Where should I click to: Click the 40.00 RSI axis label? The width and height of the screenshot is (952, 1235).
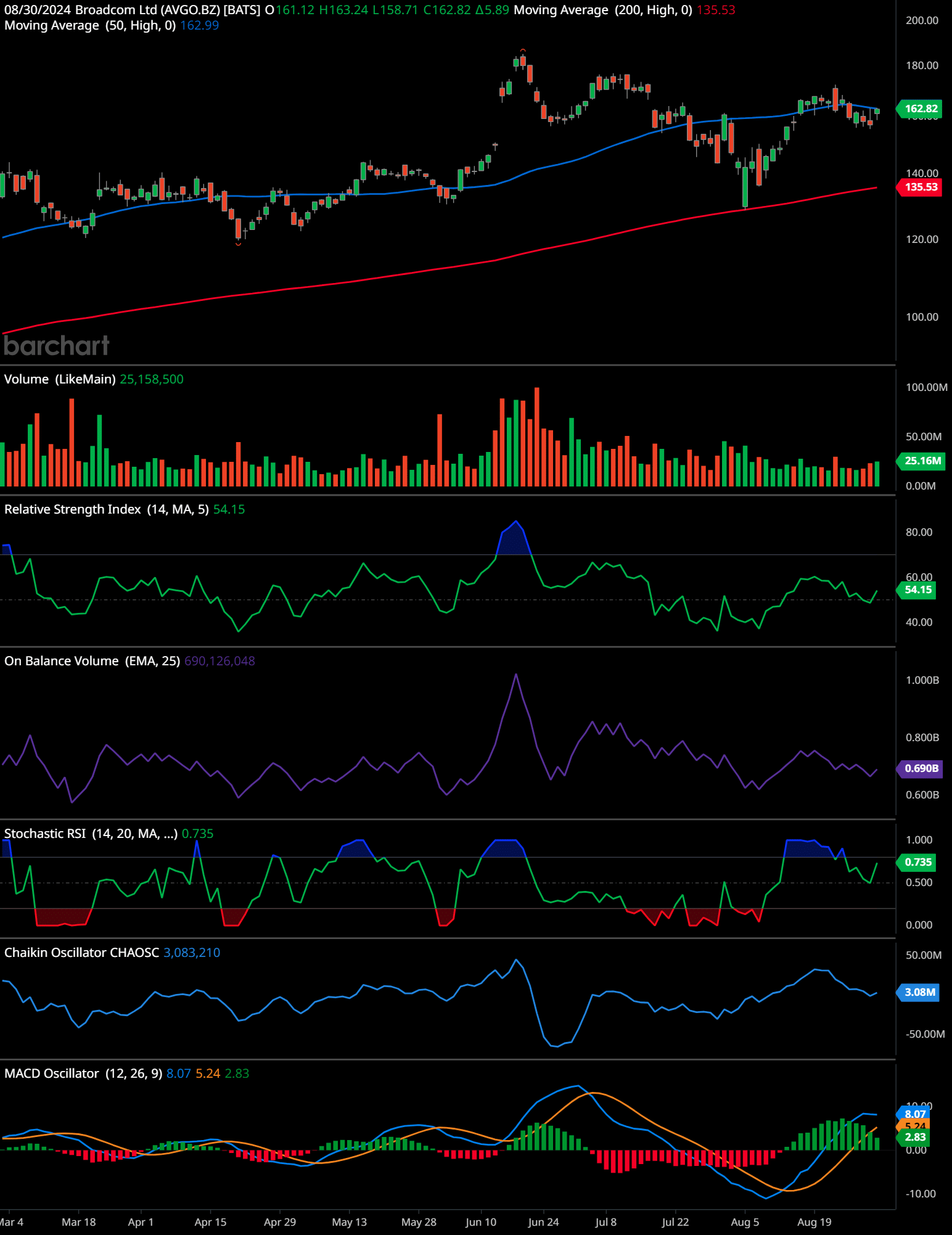(x=919, y=622)
